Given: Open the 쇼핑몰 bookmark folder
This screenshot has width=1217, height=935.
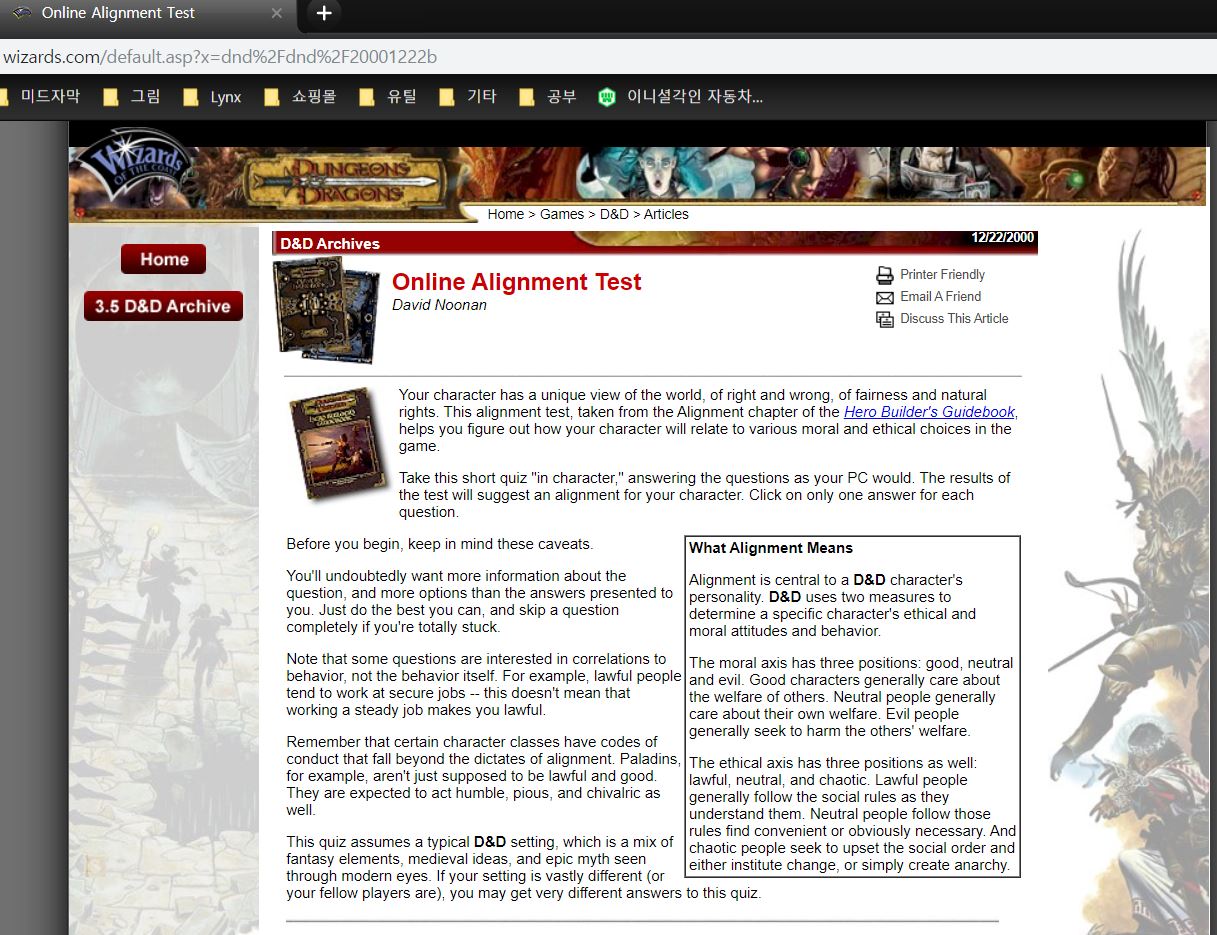Looking at the screenshot, I should click(x=300, y=97).
